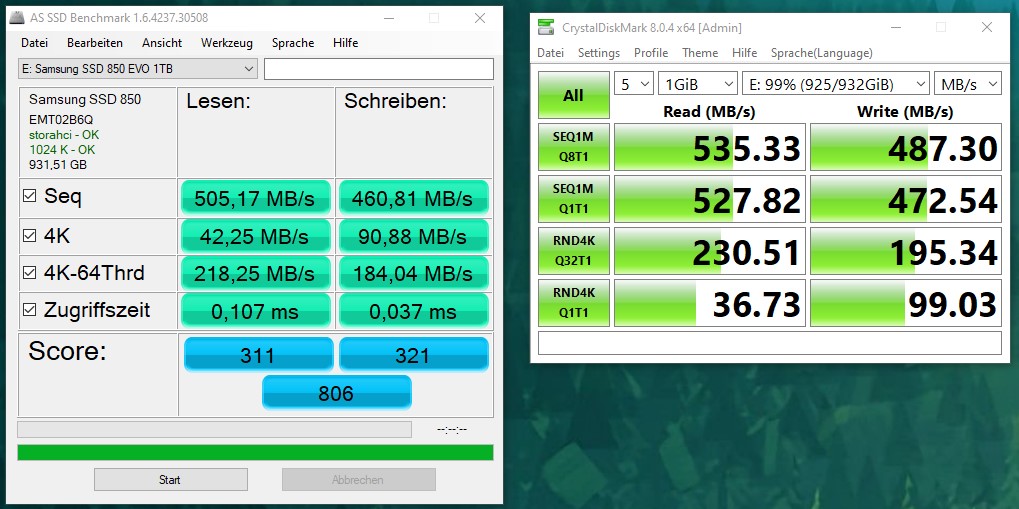Click the 472.54 write value
This screenshot has height=509, width=1019.
coord(906,199)
